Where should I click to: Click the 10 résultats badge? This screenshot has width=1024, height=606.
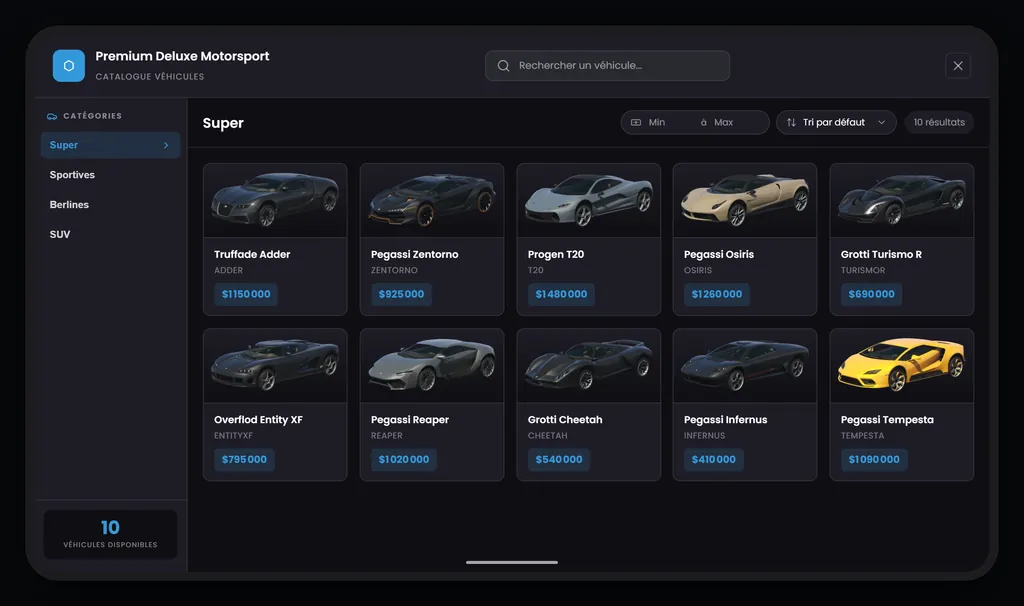939,123
